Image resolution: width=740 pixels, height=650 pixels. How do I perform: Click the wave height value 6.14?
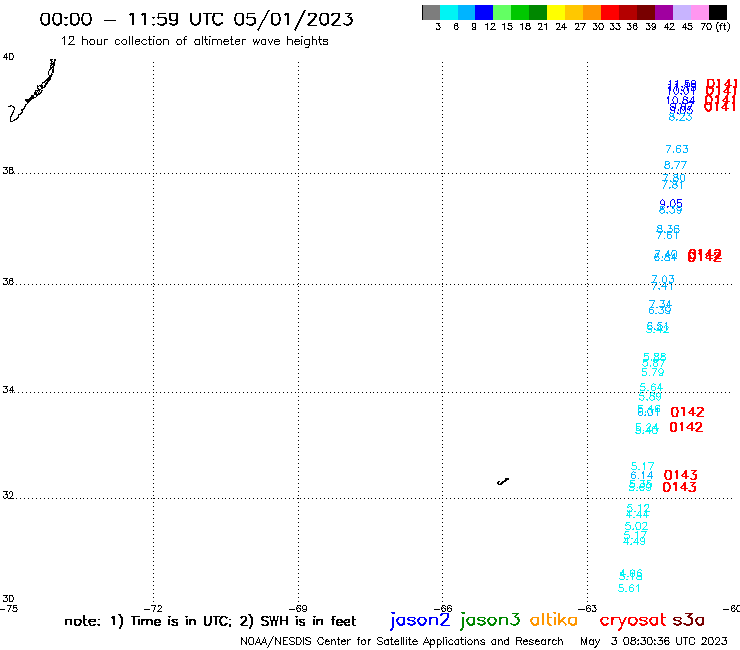(x=642, y=475)
